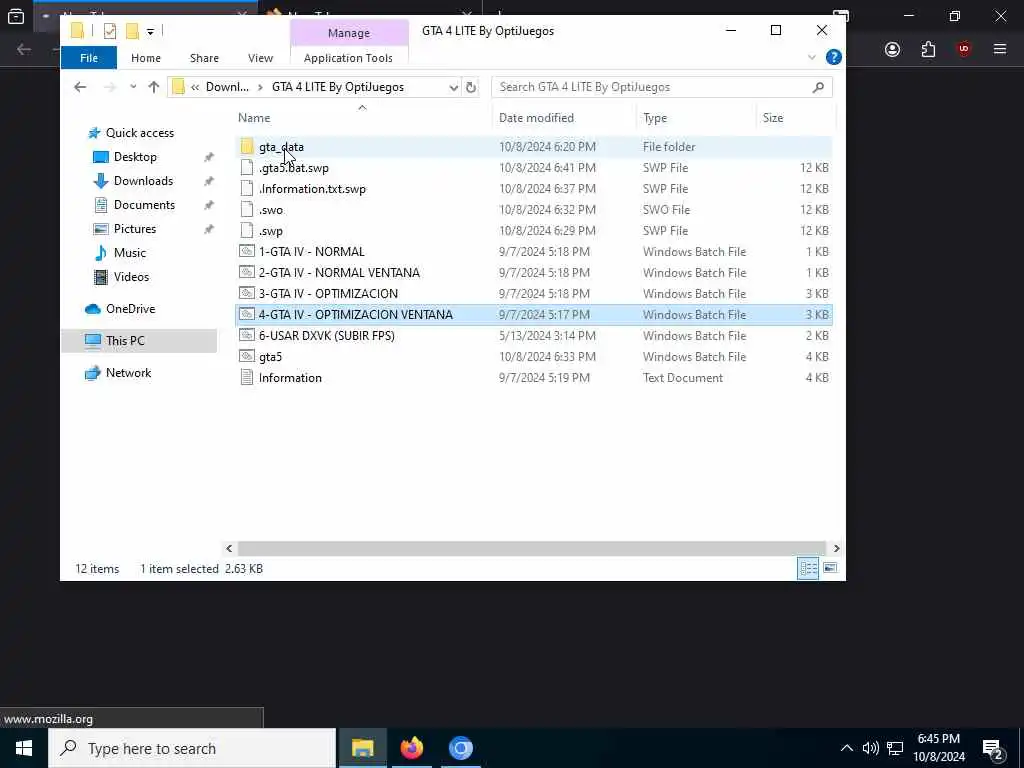Open Firefox from the taskbar

pos(411,748)
